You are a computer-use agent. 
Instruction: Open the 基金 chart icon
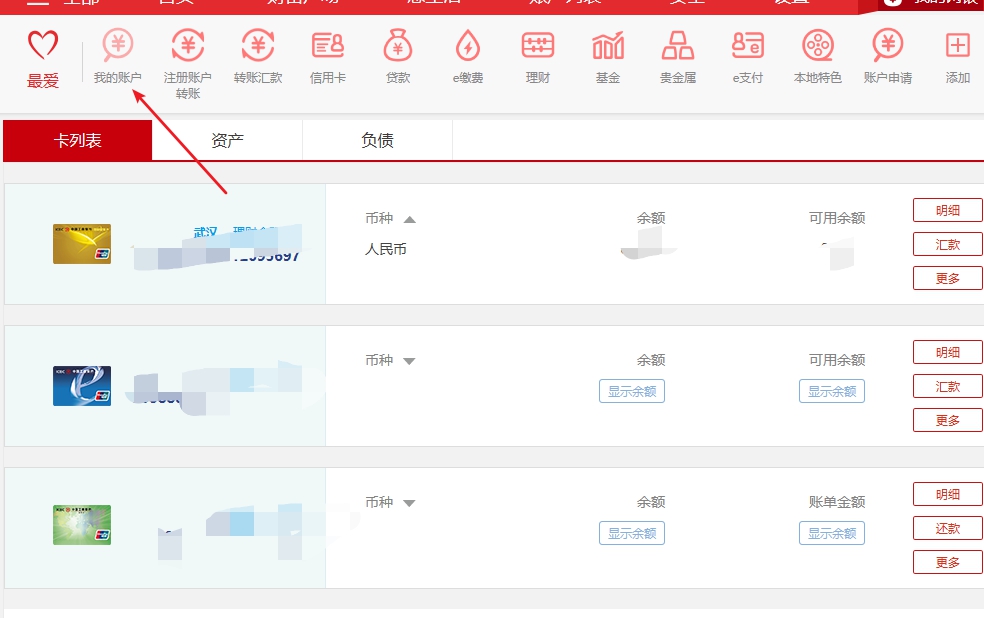pos(608,56)
